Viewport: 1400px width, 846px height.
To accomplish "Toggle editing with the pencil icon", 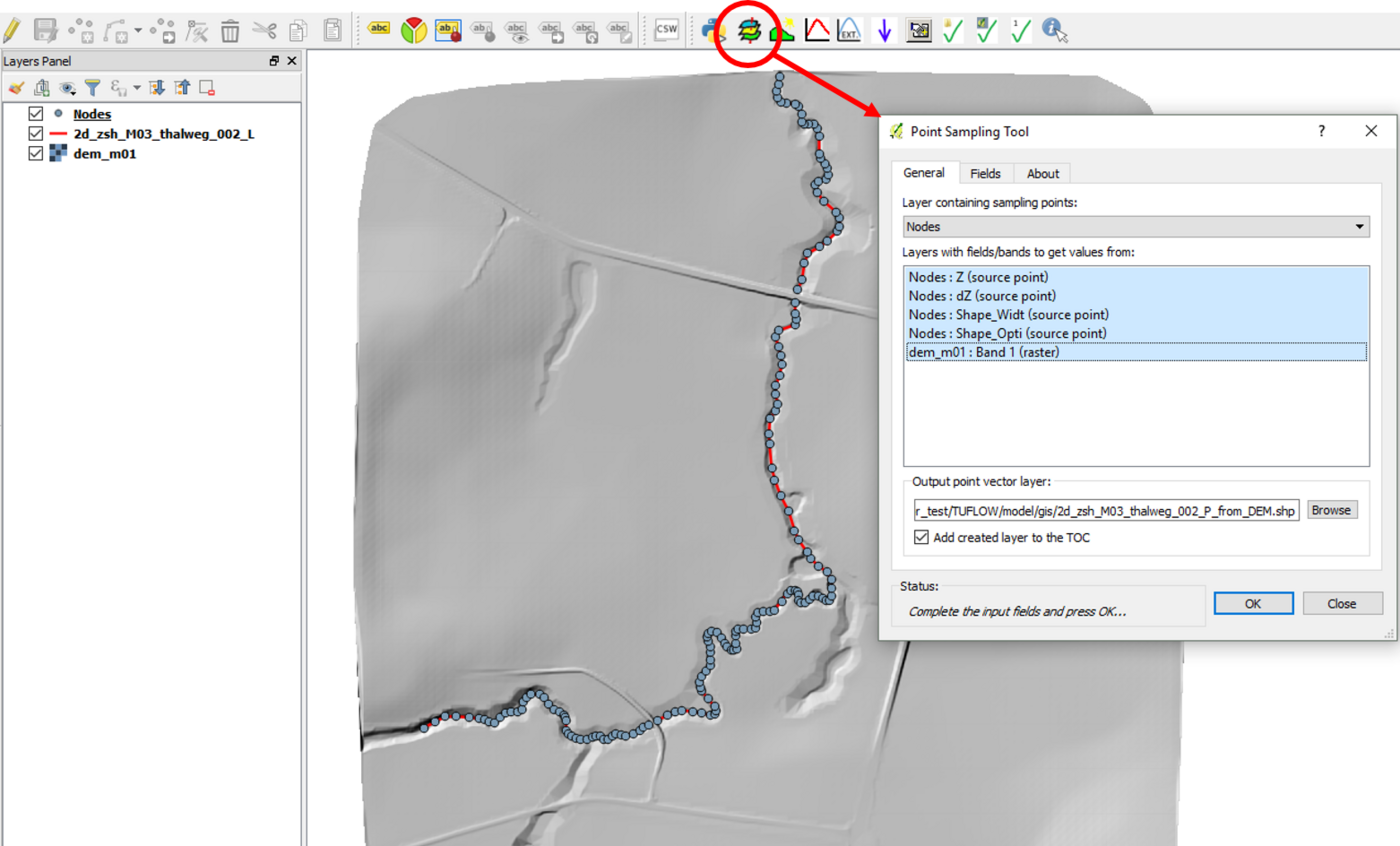I will point(12,31).
